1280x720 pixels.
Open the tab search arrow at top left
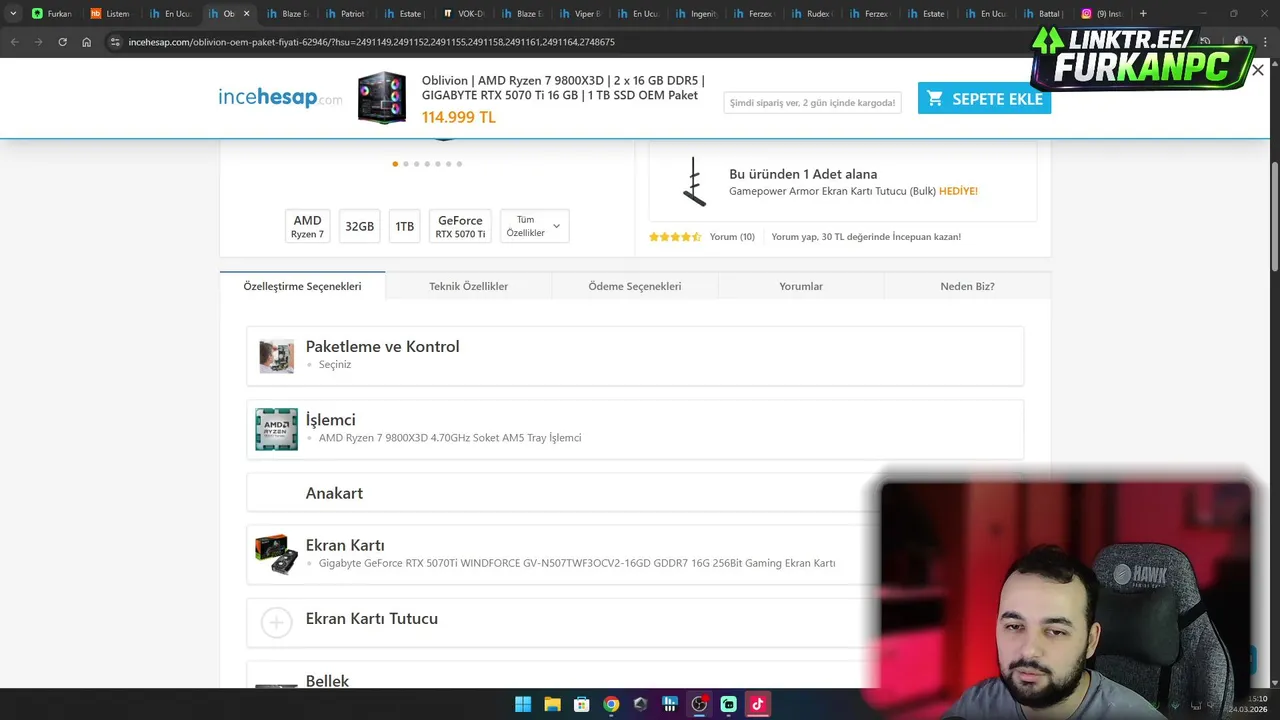tap(13, 14)
